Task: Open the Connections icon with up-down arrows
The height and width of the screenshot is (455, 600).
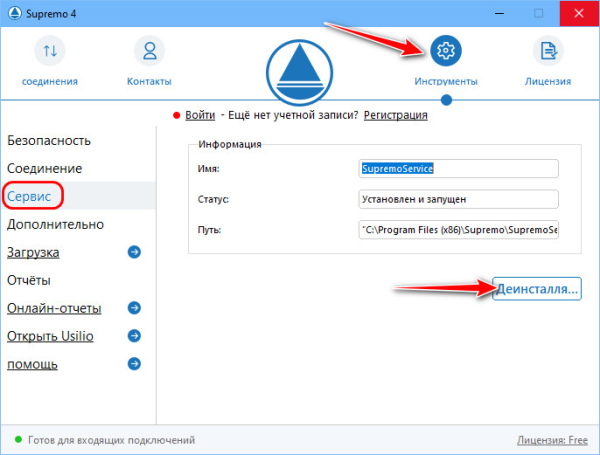Action: coord(50,51)
